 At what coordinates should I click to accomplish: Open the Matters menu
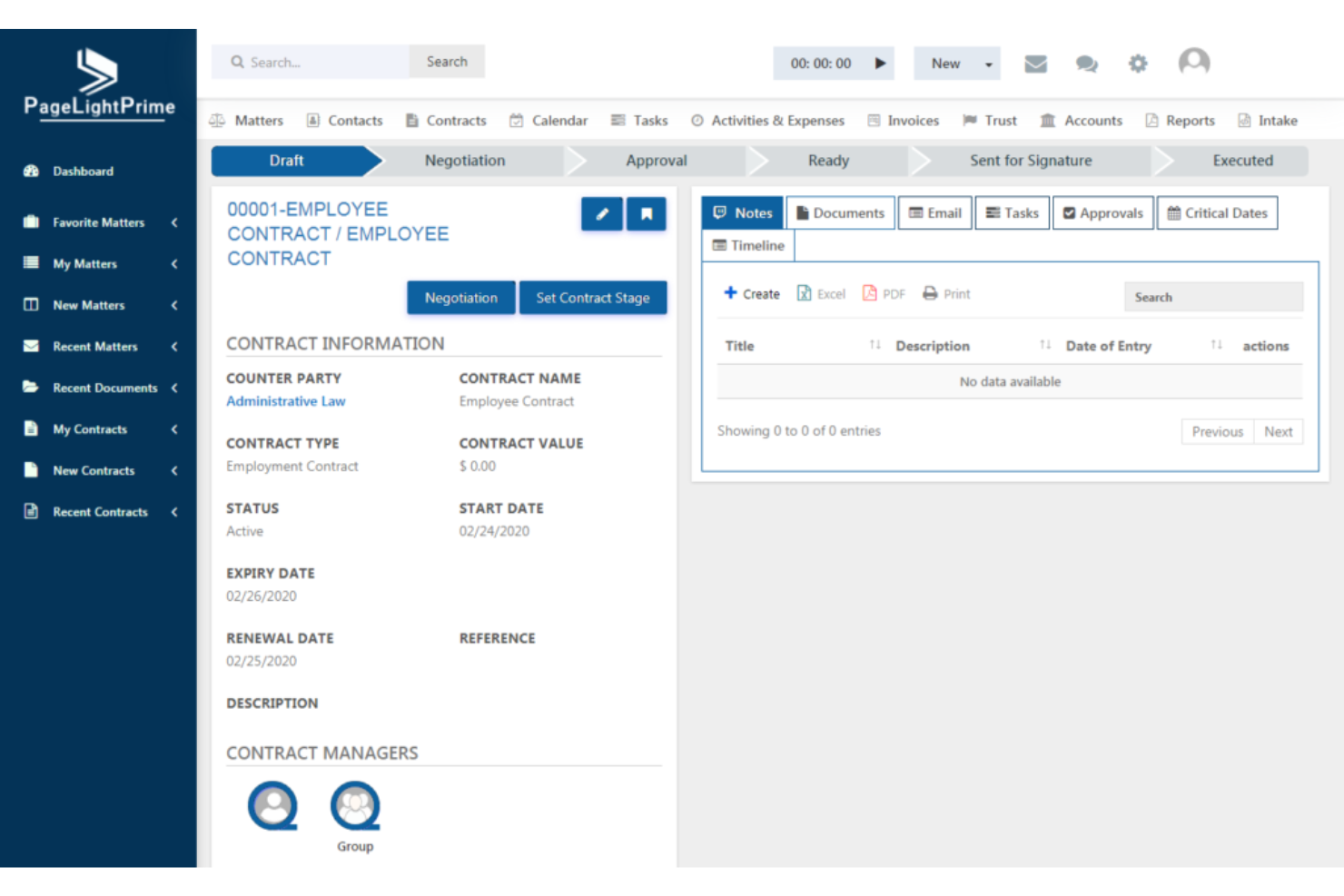[247, 121]
